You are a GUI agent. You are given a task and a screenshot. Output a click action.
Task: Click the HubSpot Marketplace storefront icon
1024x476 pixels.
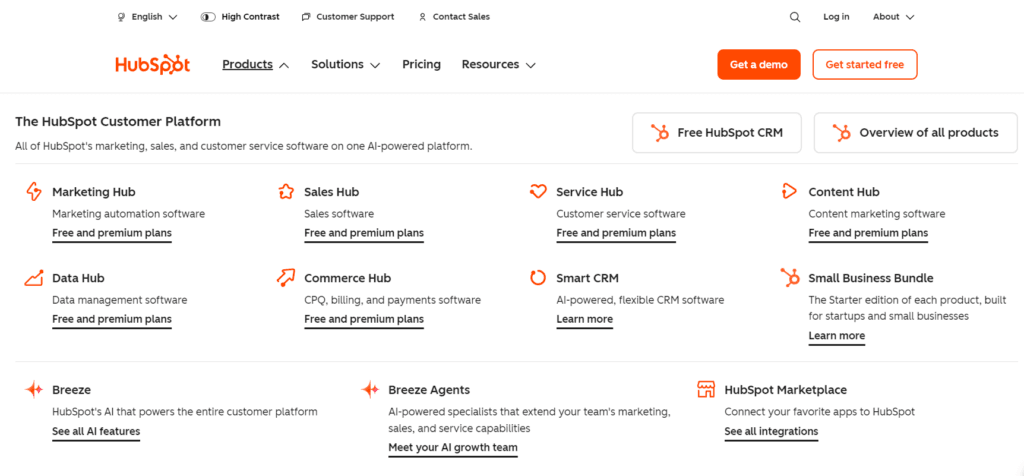(706, 390)
